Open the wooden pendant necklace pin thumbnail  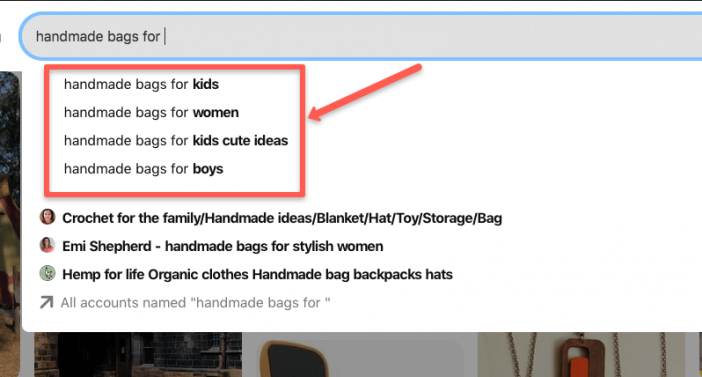point(581,355)
